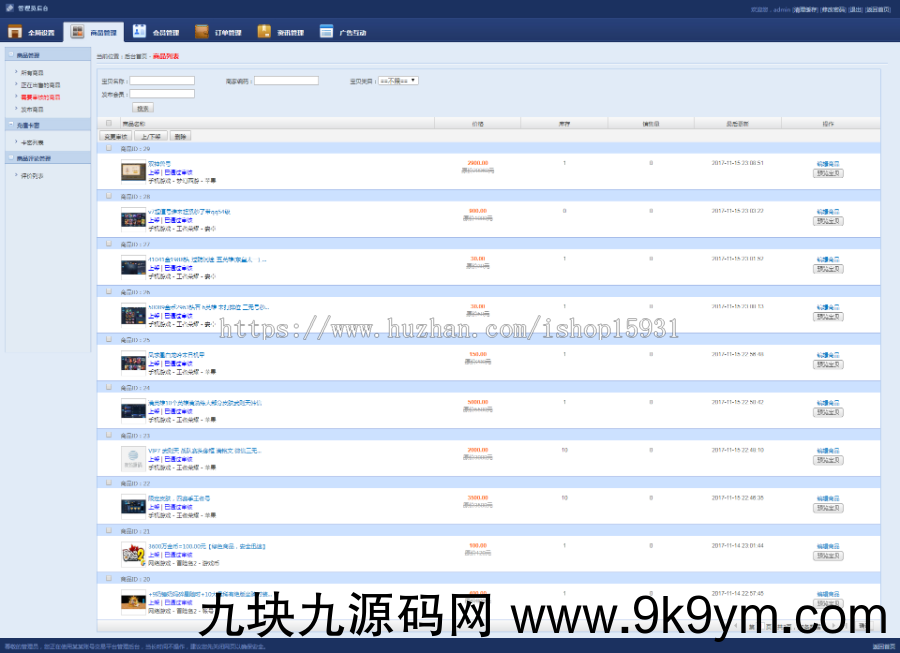The width and height of the screenshot is (900, 653).
Task: Click the 删除 button above the product list
Action: click(179, 135)
